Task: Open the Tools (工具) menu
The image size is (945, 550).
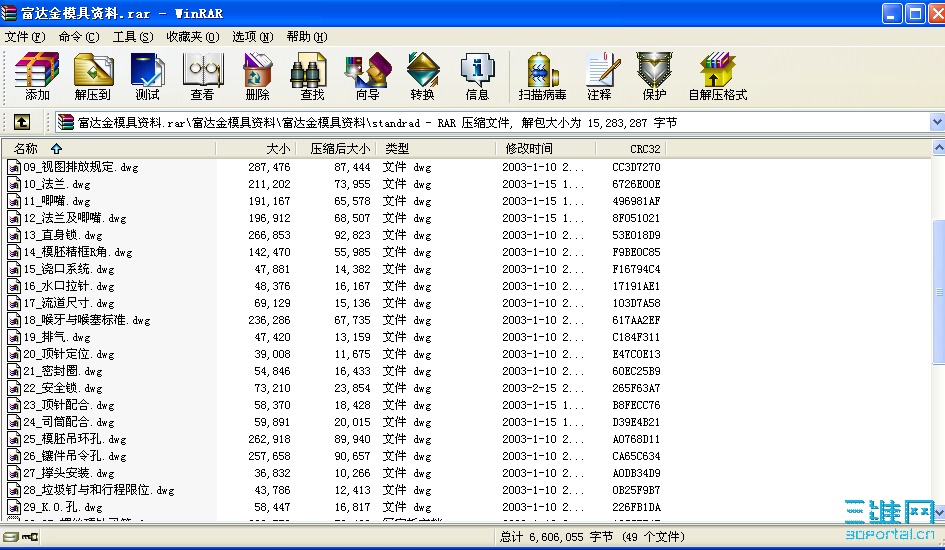Action: point(133,37)
